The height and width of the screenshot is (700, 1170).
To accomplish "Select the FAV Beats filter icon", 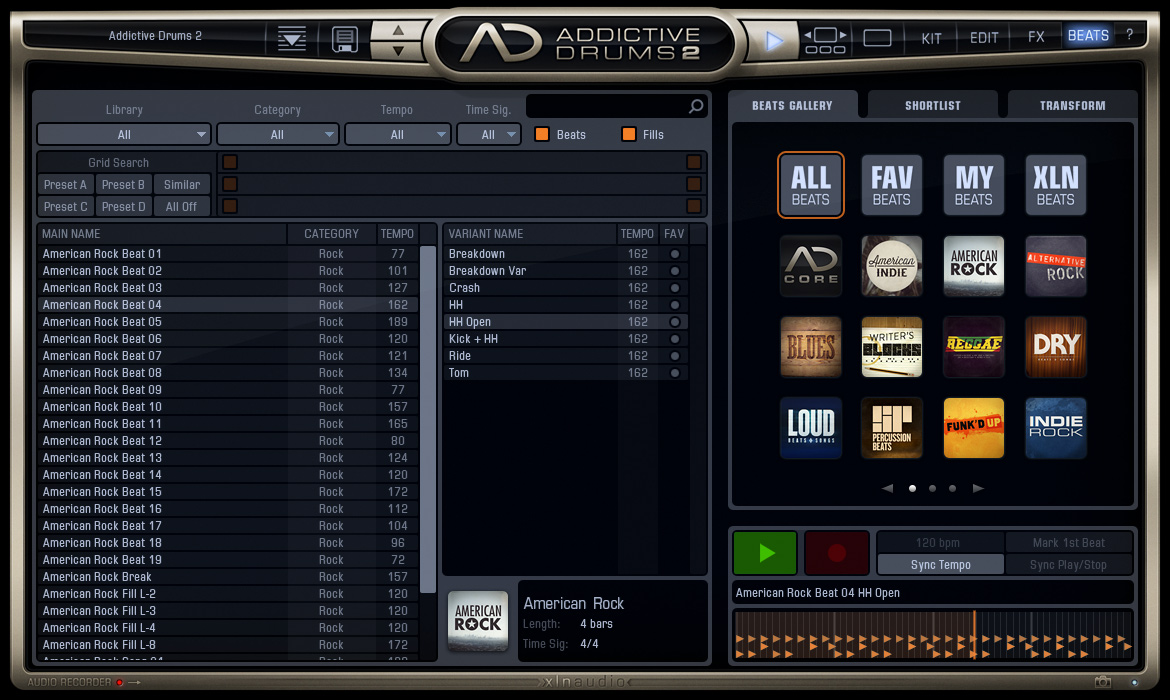I will [891, 185].
